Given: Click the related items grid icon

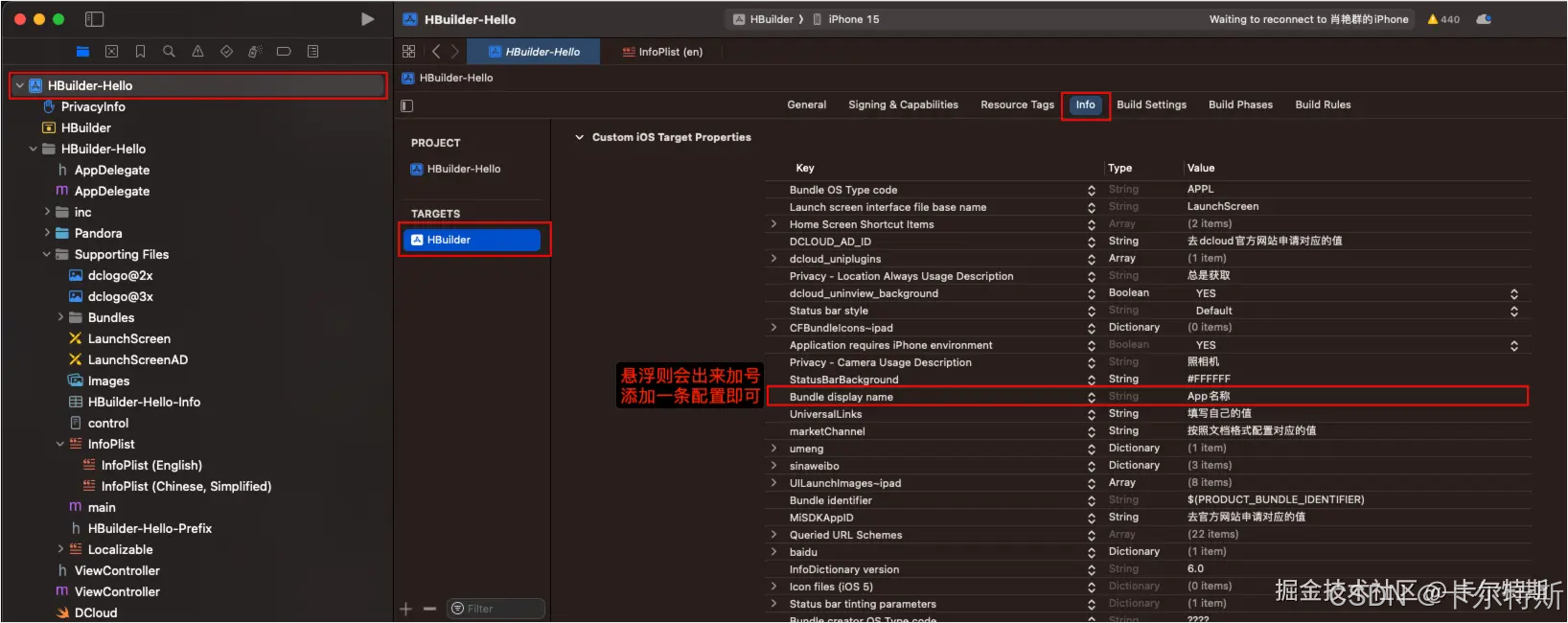Looking at the screenshot, I should click(409, 52).
